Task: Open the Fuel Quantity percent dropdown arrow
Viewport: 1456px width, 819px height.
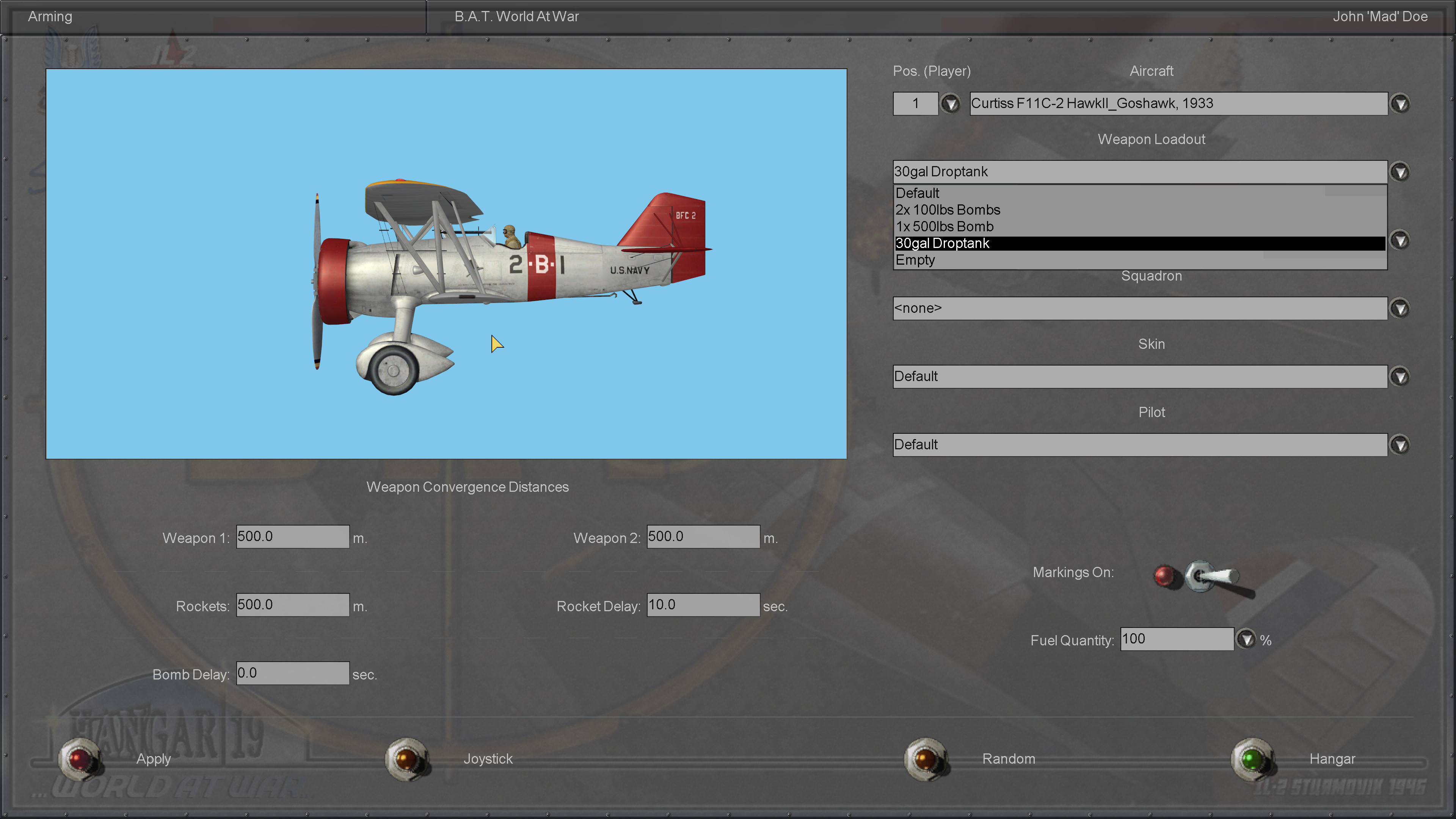Action: click(1246, 639)
